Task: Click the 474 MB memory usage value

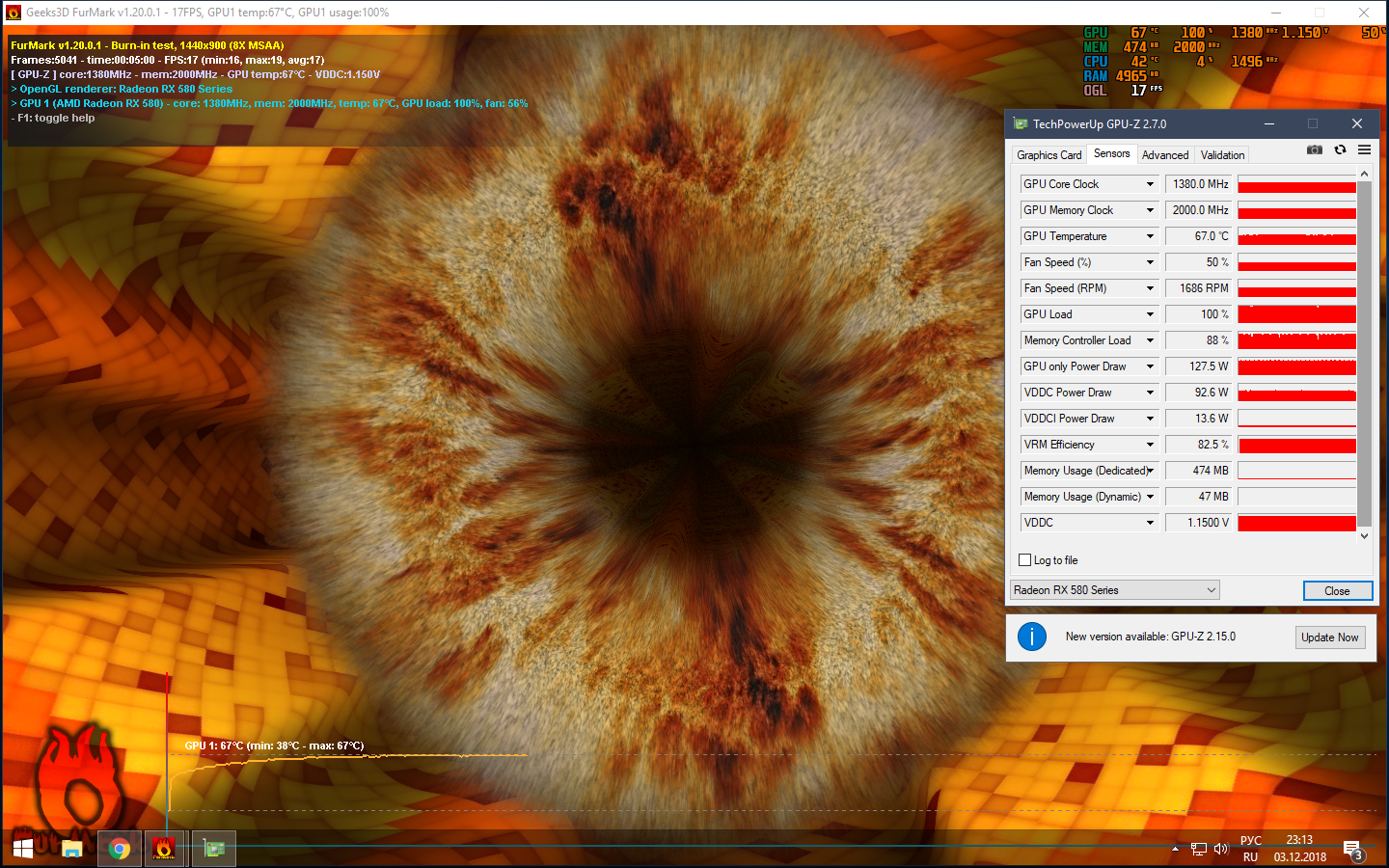Action: 1199,471
